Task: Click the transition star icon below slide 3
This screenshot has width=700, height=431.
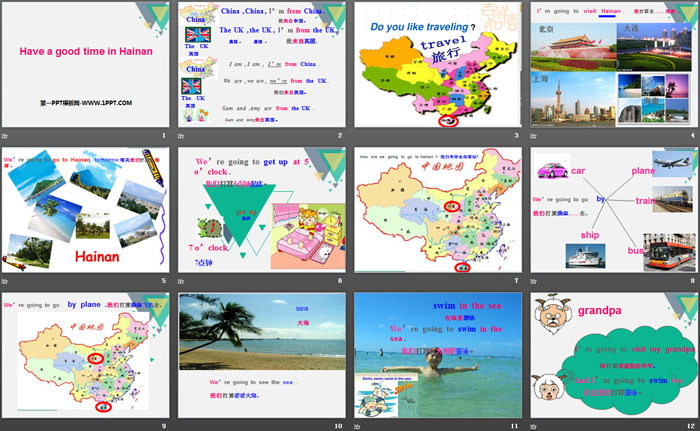Action: click(x=359, y=135)
